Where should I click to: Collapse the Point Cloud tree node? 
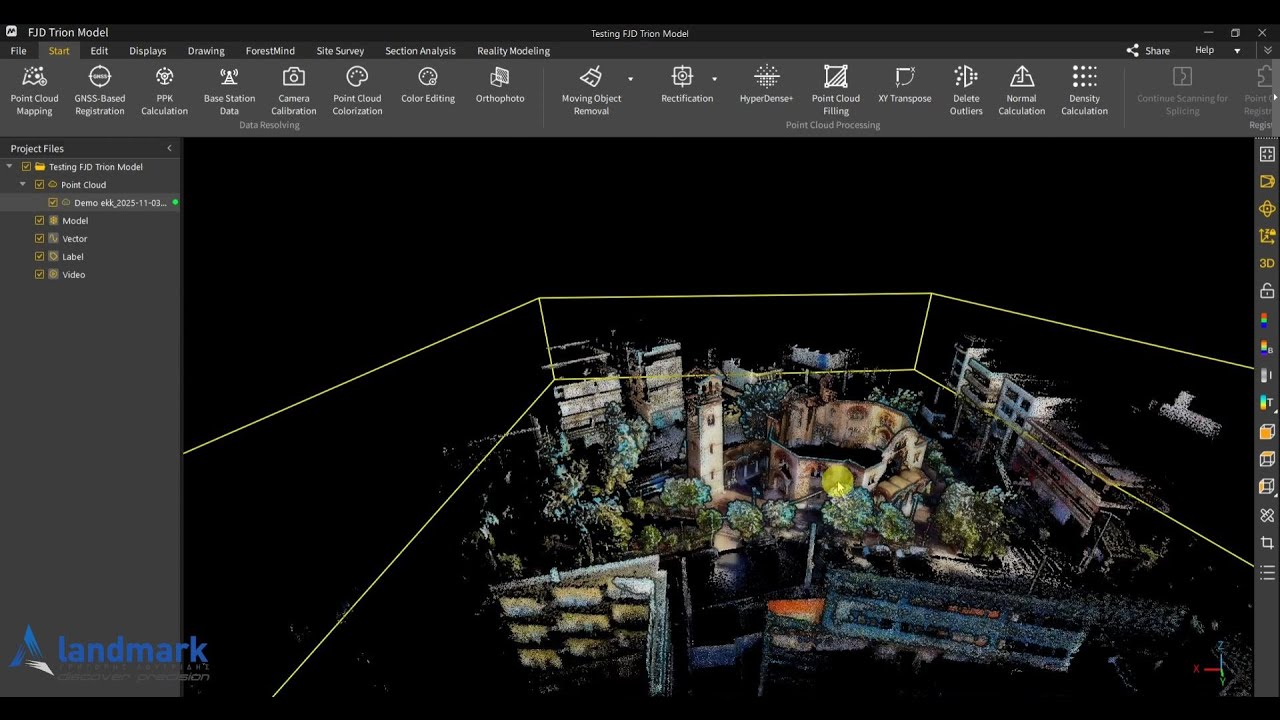click(23, 185)
